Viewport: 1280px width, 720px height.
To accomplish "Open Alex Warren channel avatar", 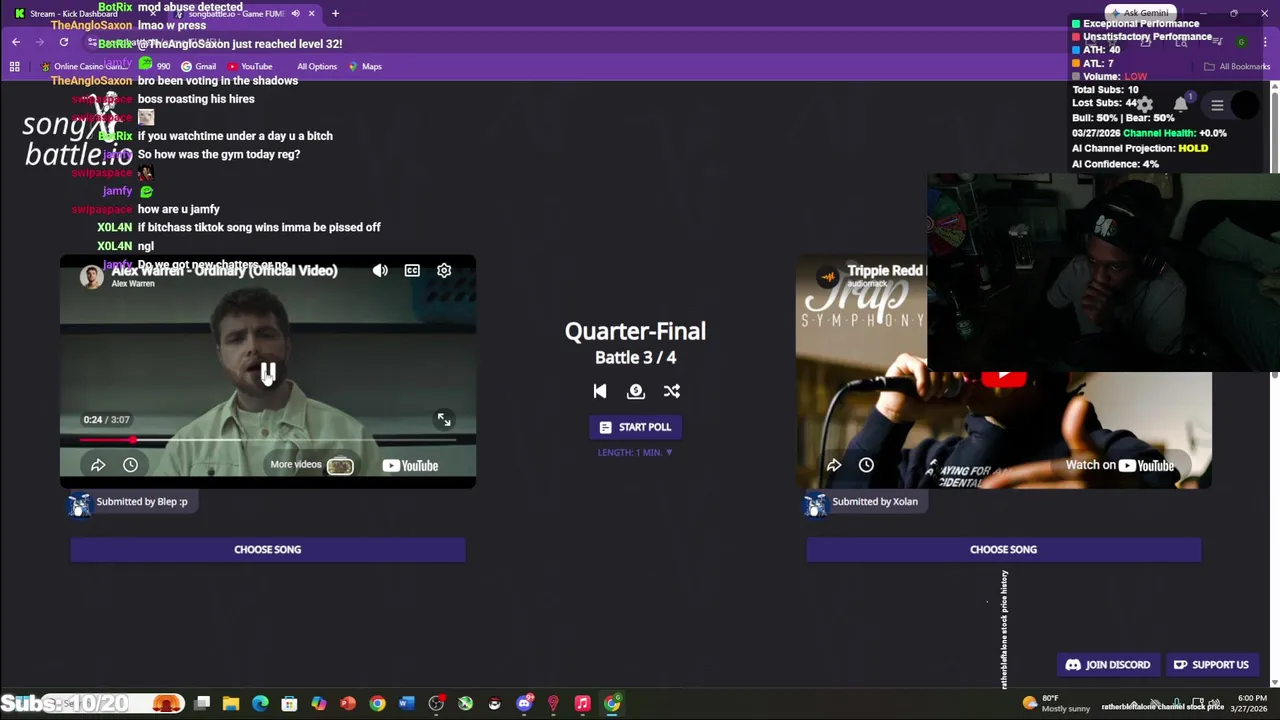I will click(92, 277).
